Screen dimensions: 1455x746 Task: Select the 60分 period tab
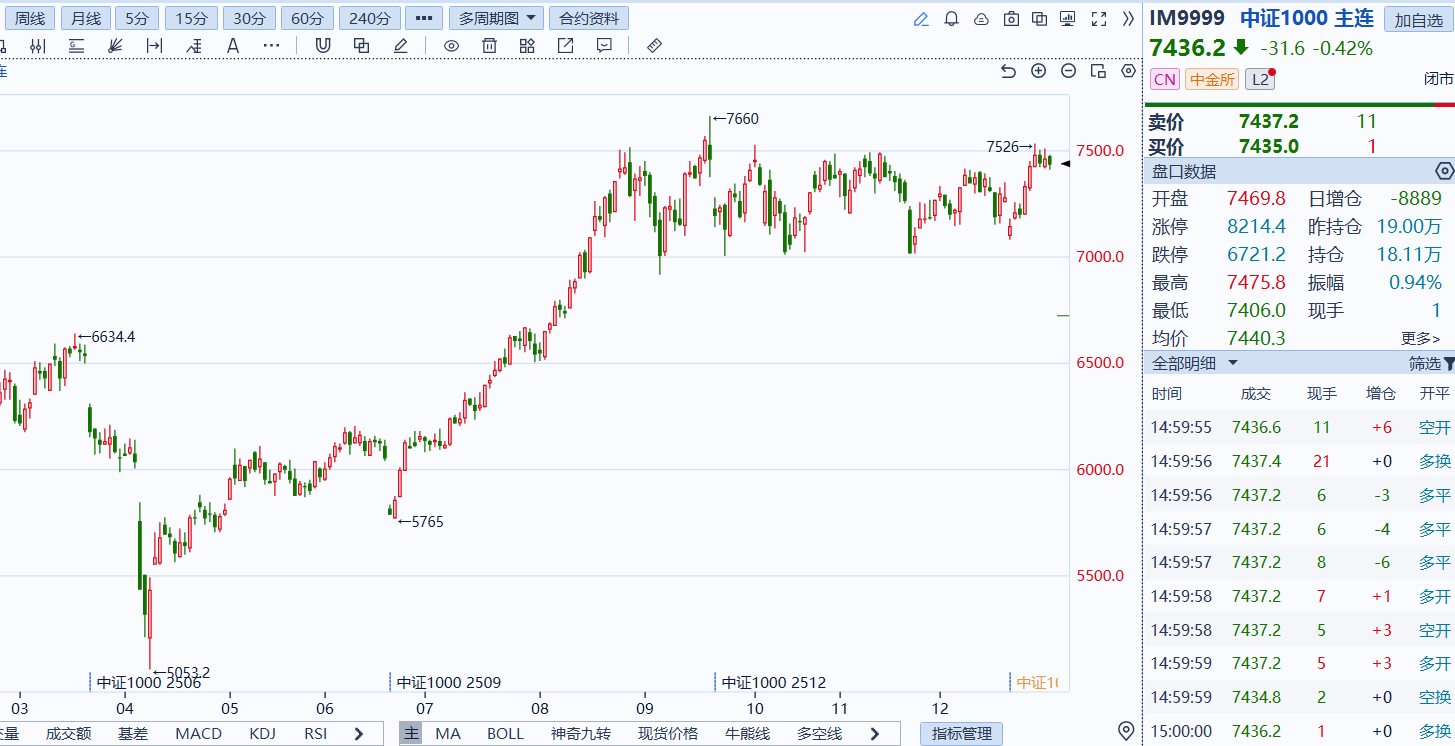(x=307, y=18)
